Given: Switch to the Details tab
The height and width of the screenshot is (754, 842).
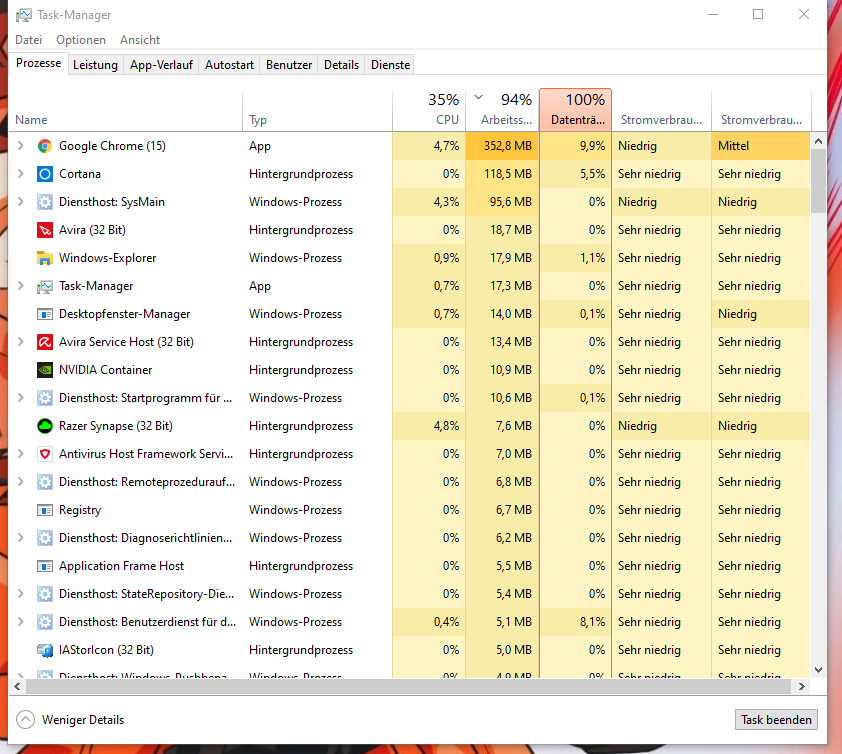Looking at the screenshot, I should coord(341,65).
